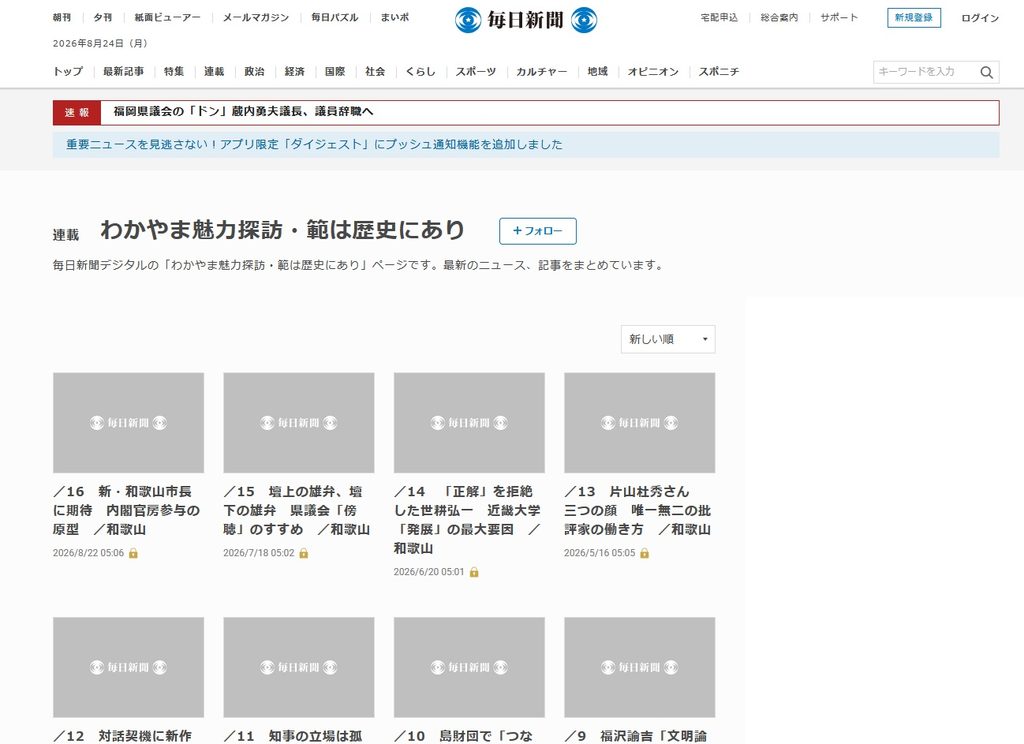Screen dimensions: 1024x744
Task: Click lock icon beside 2026/6/20 05:01
Action: (x=474, y=572)
